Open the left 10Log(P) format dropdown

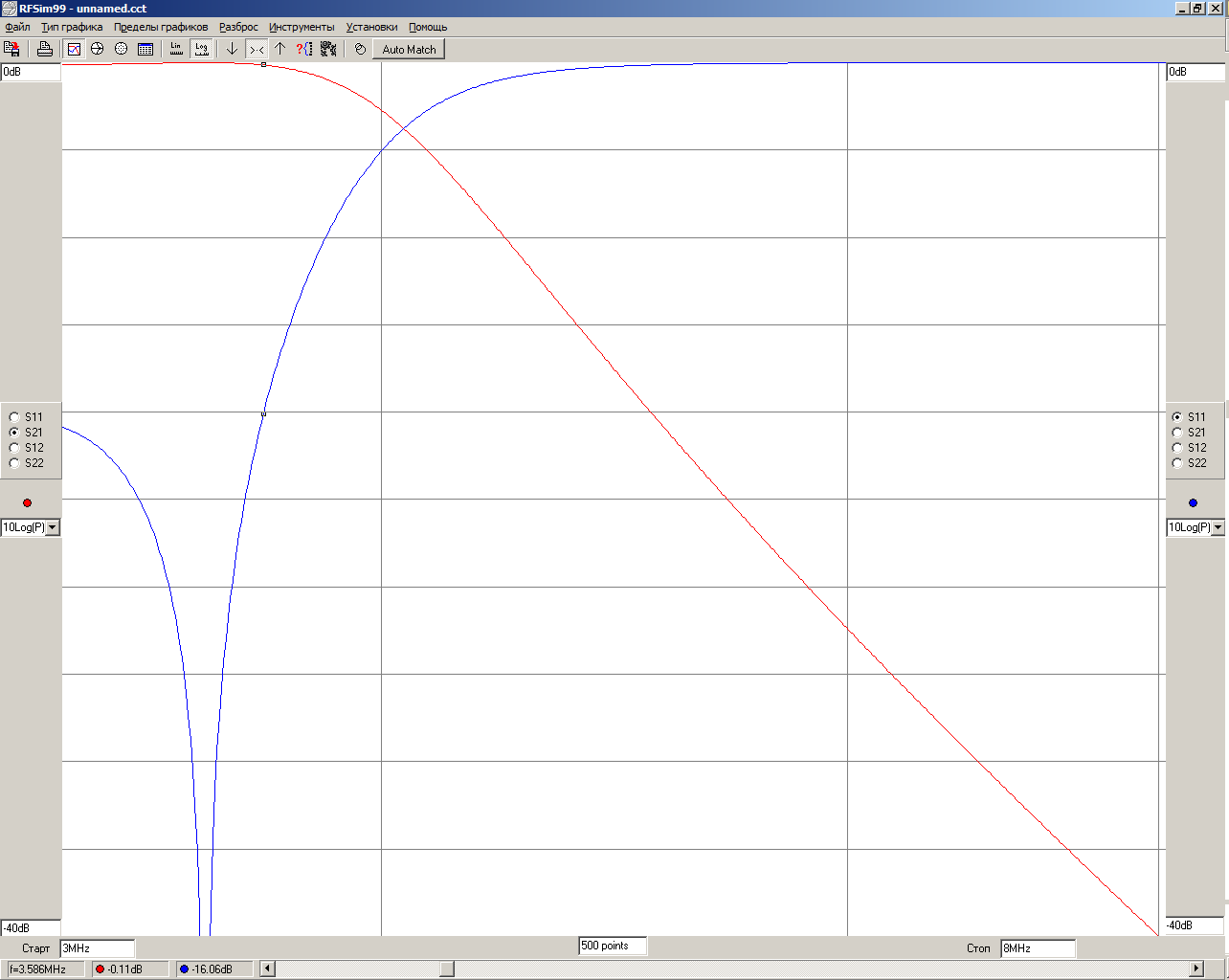click(x=53, y=527)
